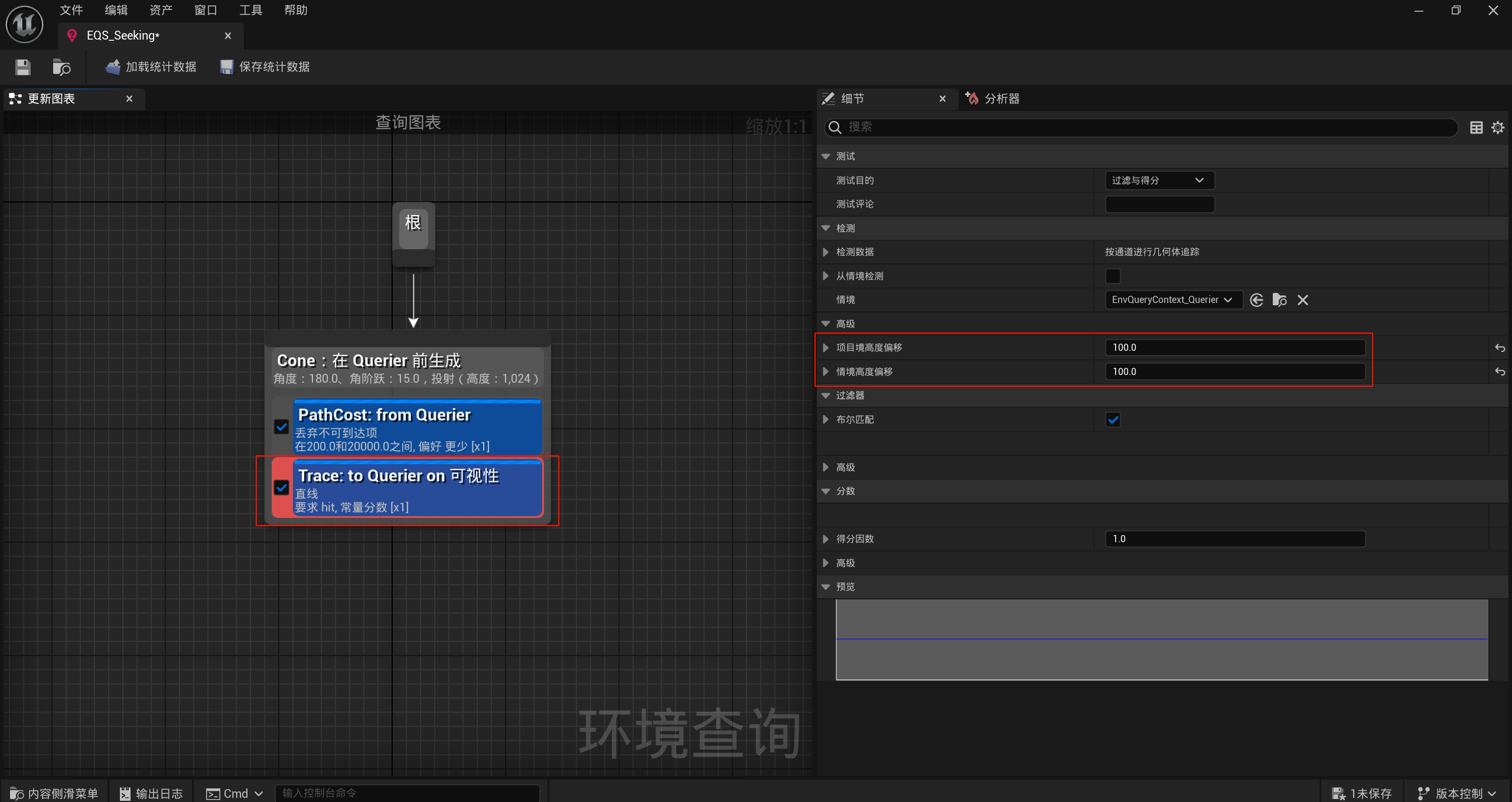Open details panel settings gear
Screen dimensions: 1512x802
coord(1498,128)
